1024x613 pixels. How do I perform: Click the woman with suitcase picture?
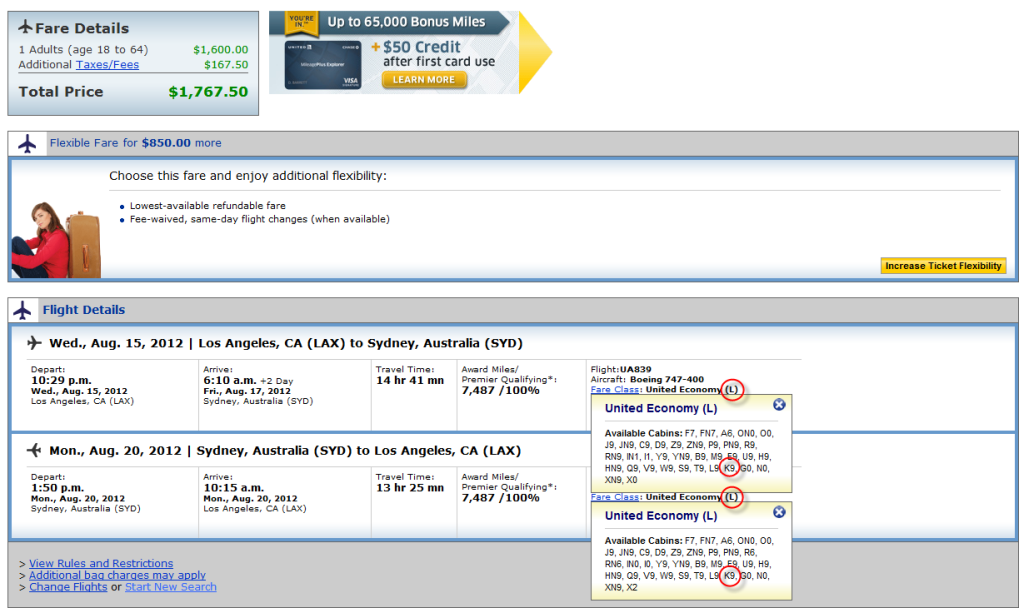tap(56, 240)
